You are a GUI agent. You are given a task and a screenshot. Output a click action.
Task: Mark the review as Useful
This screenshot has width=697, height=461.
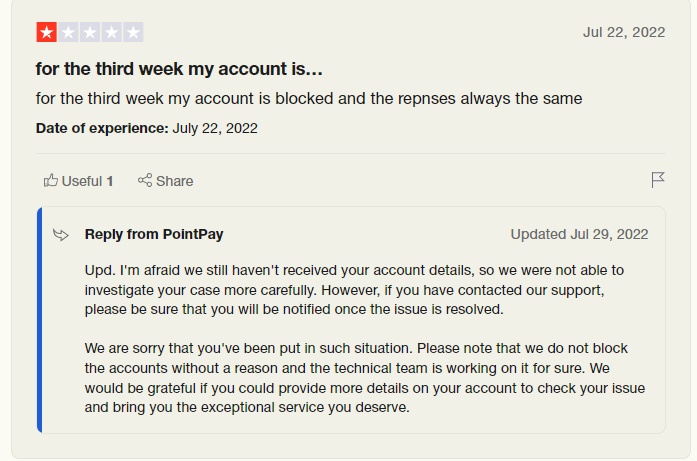click(78, 181)
